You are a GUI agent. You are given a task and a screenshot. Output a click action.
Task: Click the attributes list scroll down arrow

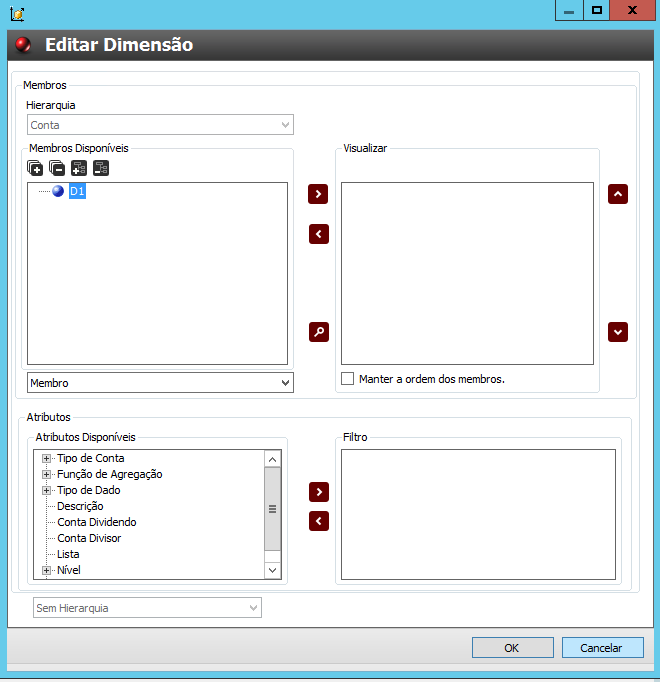point(272,570)
